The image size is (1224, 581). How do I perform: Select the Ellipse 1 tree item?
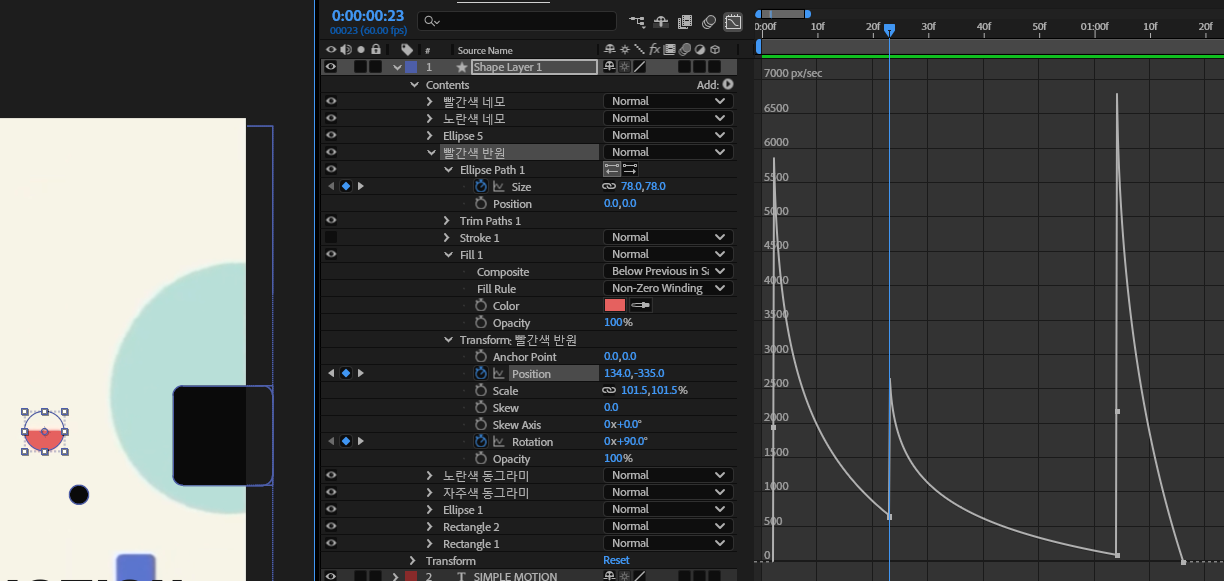pyautogui.click(x=463, y=510)
